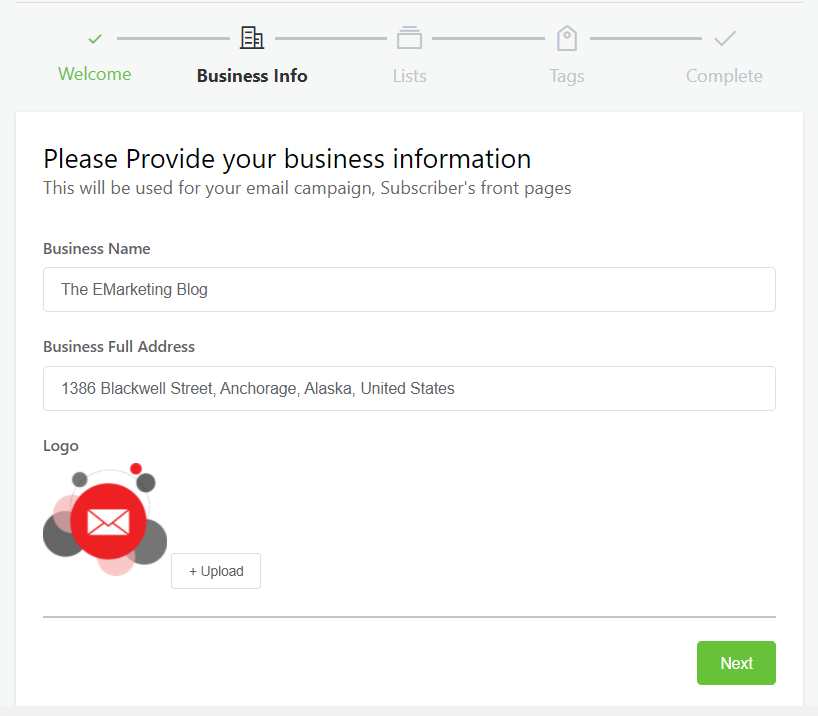The image size is (818, 716).
Task: Open the Tags step label
Action: (x=567, y=76)
